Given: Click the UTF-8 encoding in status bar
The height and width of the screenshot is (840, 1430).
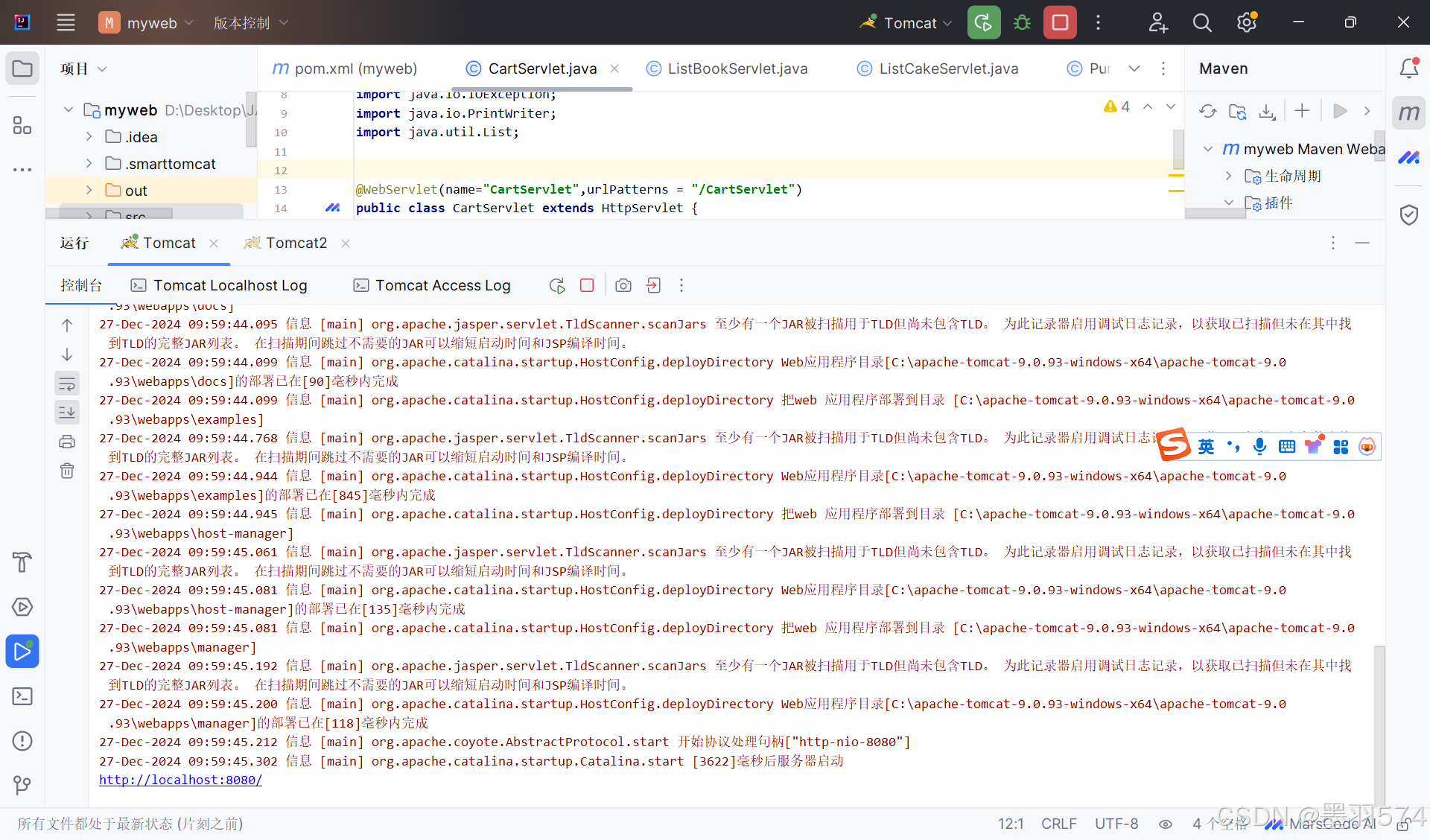Looking at the screenshot, I should pyautogui.click(x=1116, y=824).
